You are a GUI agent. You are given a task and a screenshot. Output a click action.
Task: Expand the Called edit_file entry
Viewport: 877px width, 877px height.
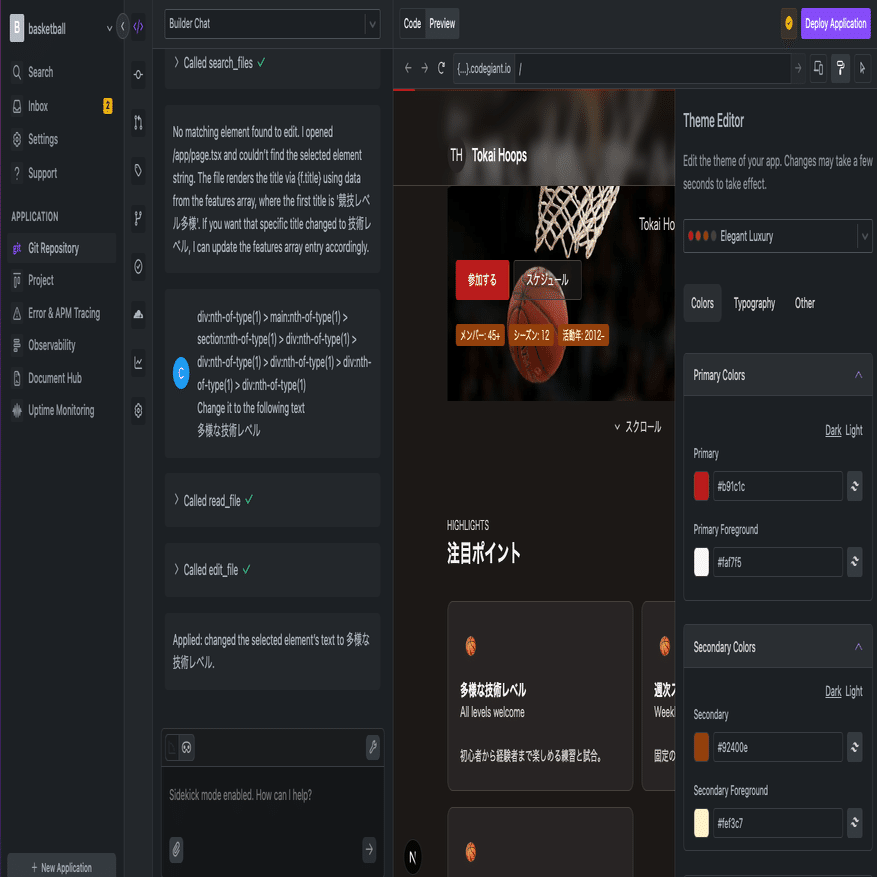coord(211,569)
